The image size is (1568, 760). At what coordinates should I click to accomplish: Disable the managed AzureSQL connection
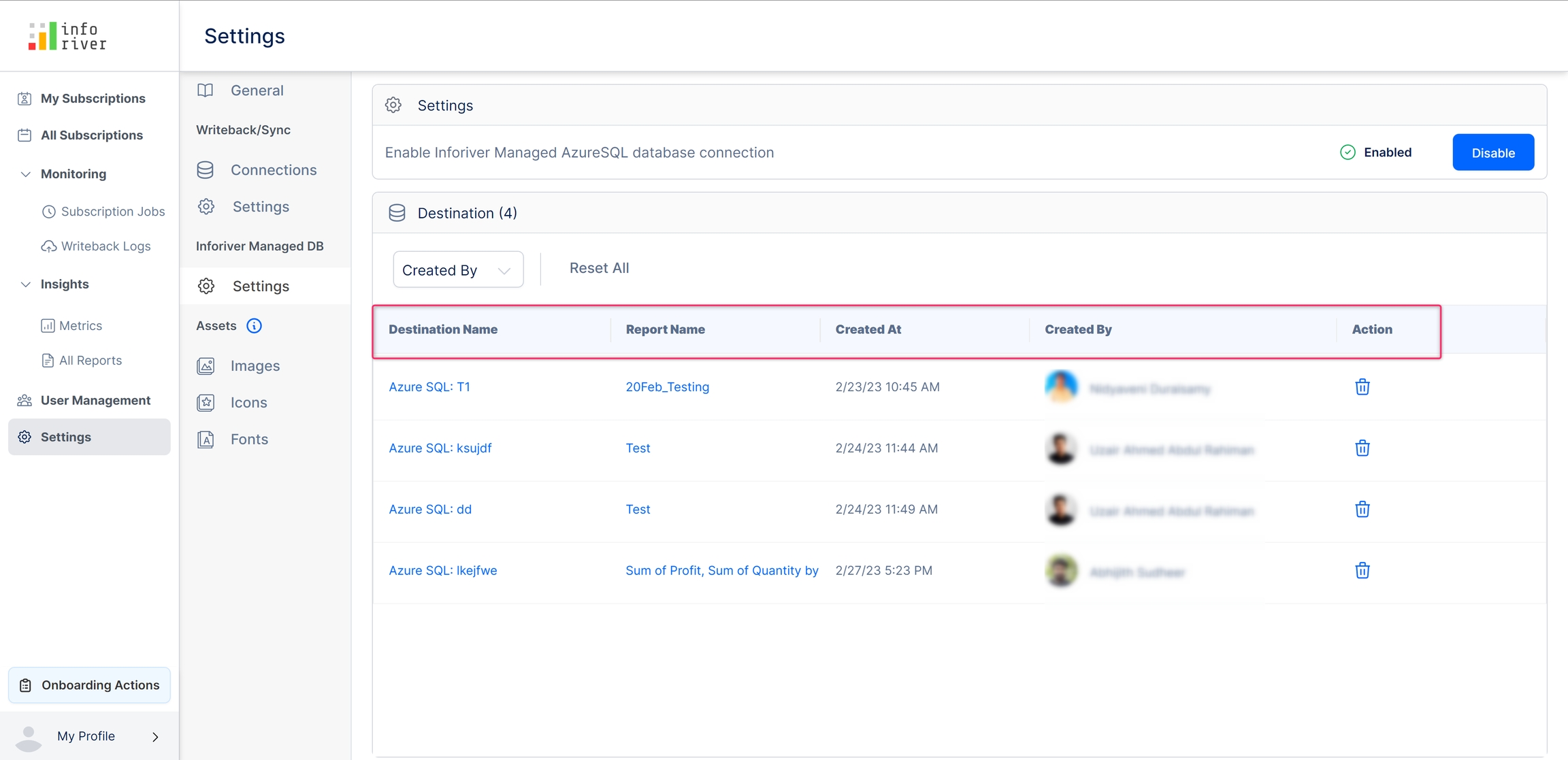[1492, 152]
